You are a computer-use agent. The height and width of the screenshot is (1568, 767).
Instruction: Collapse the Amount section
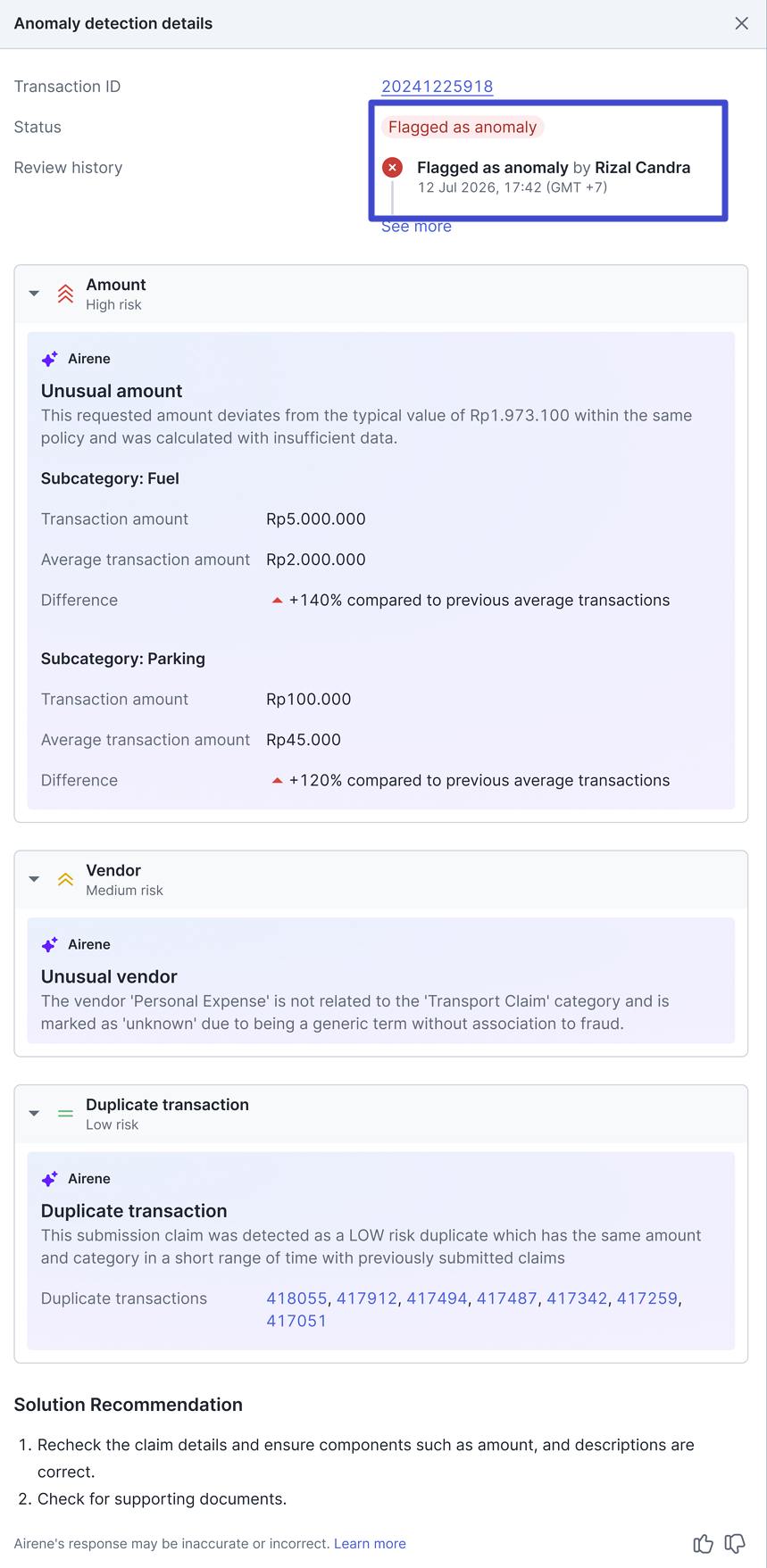pos(34,294)
